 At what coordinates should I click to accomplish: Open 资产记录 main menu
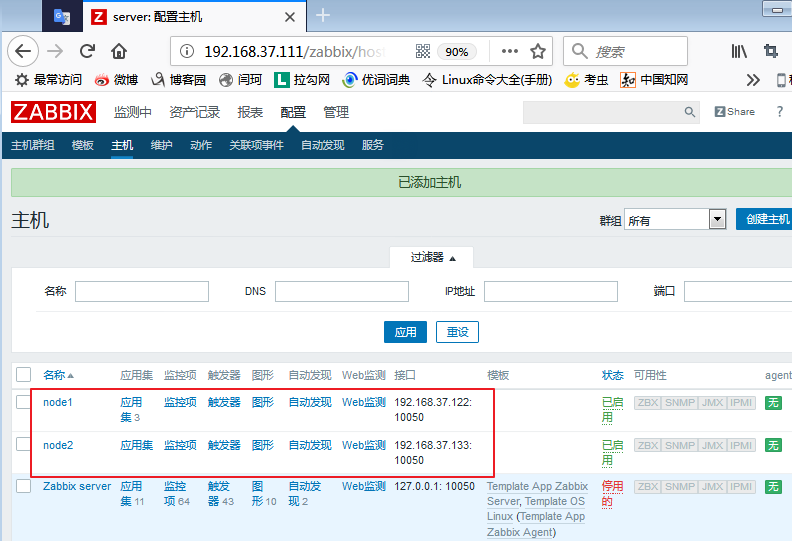pos(194,112)
